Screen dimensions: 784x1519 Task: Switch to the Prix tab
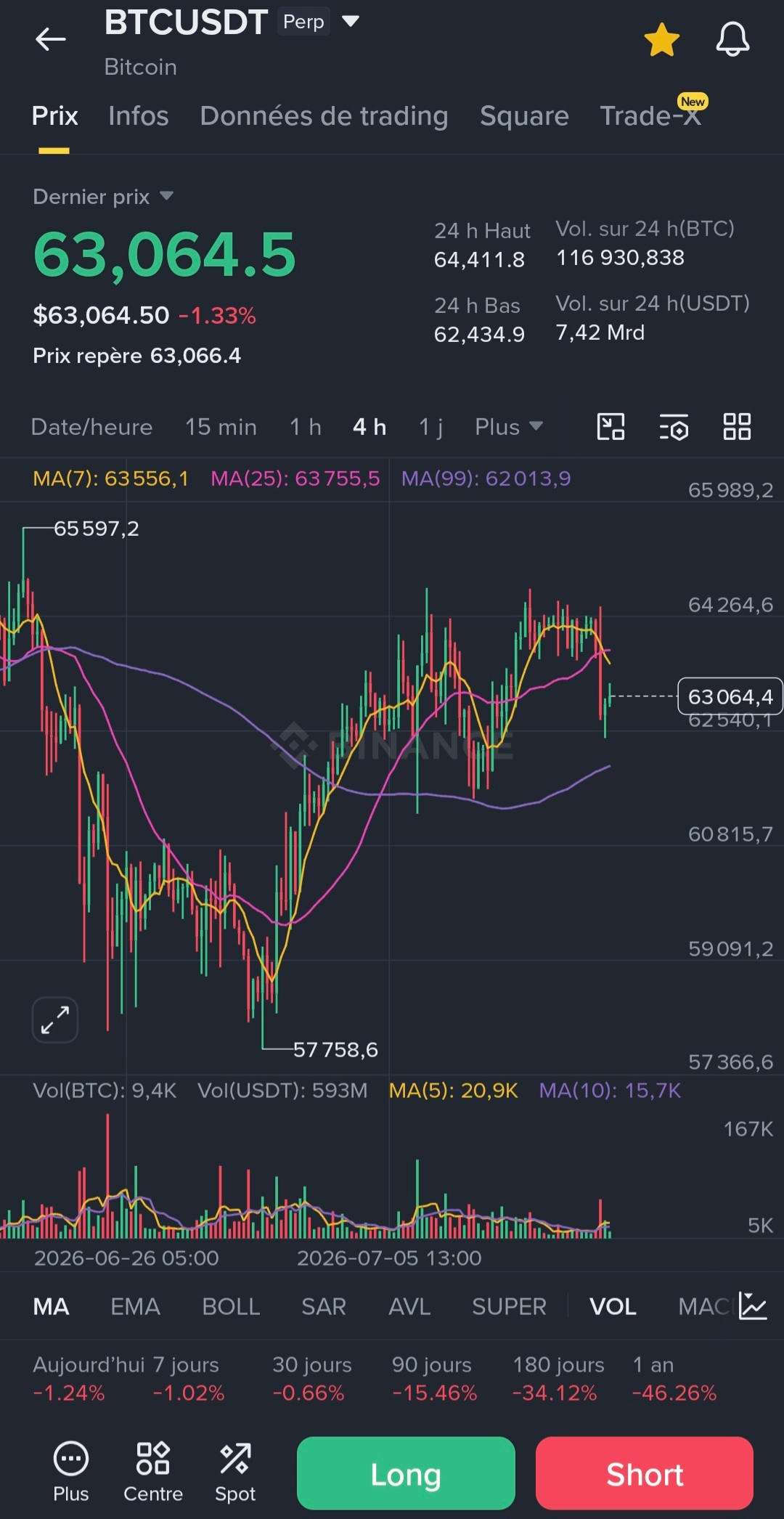coord(54,116)
